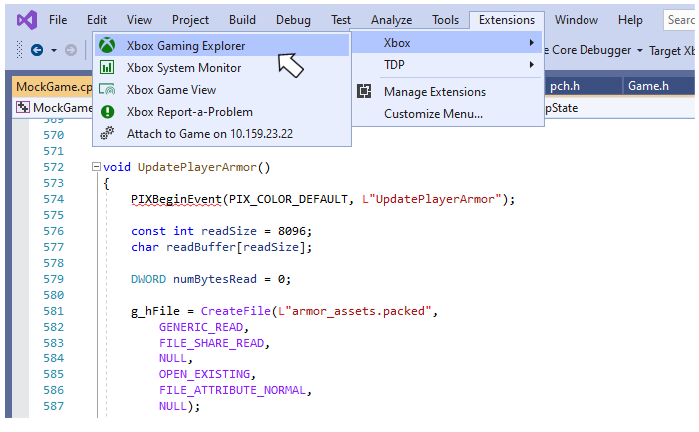Click the Core Debugger button
The width and height of the screenshot is (699, 432).
(588, 50)
